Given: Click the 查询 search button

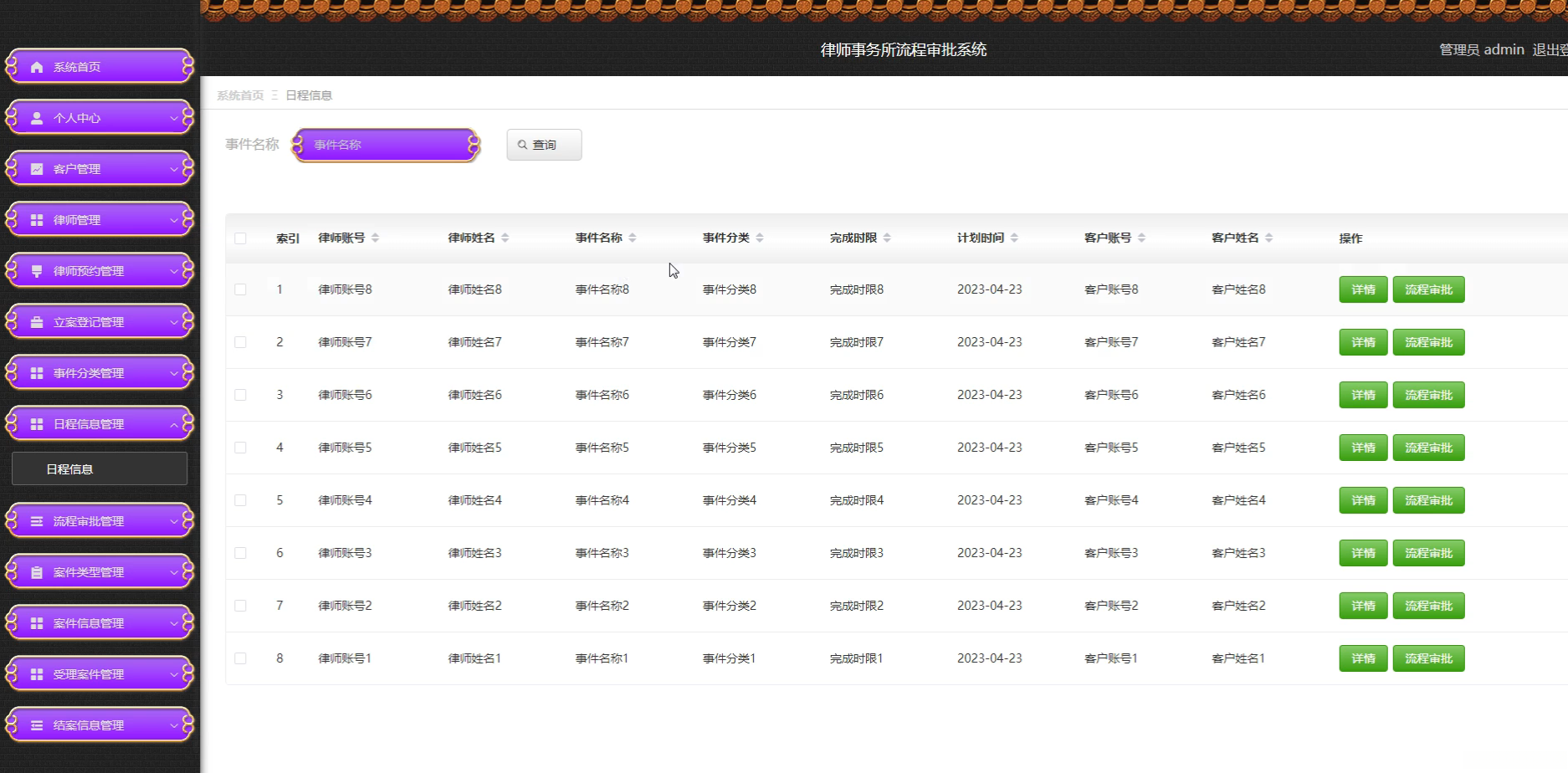Looking at the screenshot, I should [544, 145].
